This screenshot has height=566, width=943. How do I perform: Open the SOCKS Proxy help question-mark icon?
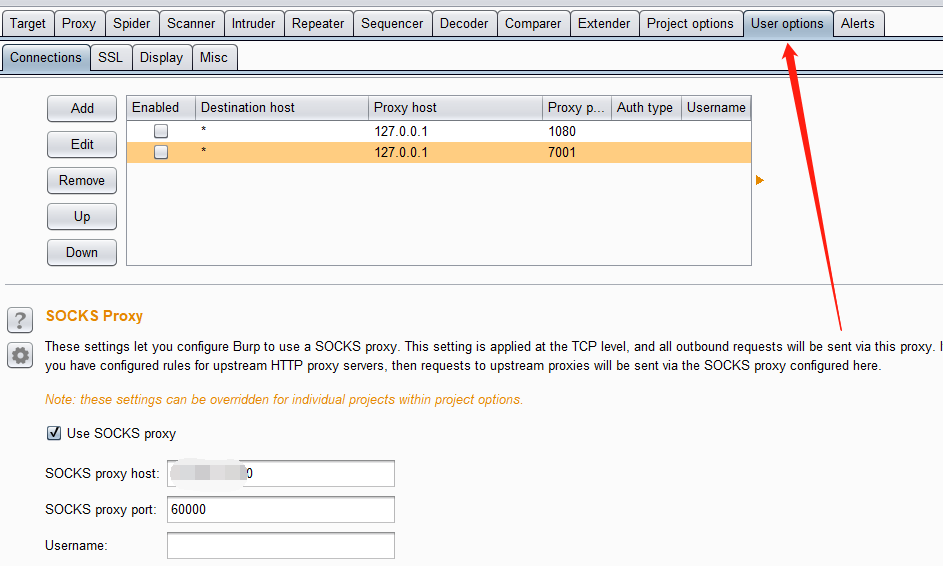point(20,320)
